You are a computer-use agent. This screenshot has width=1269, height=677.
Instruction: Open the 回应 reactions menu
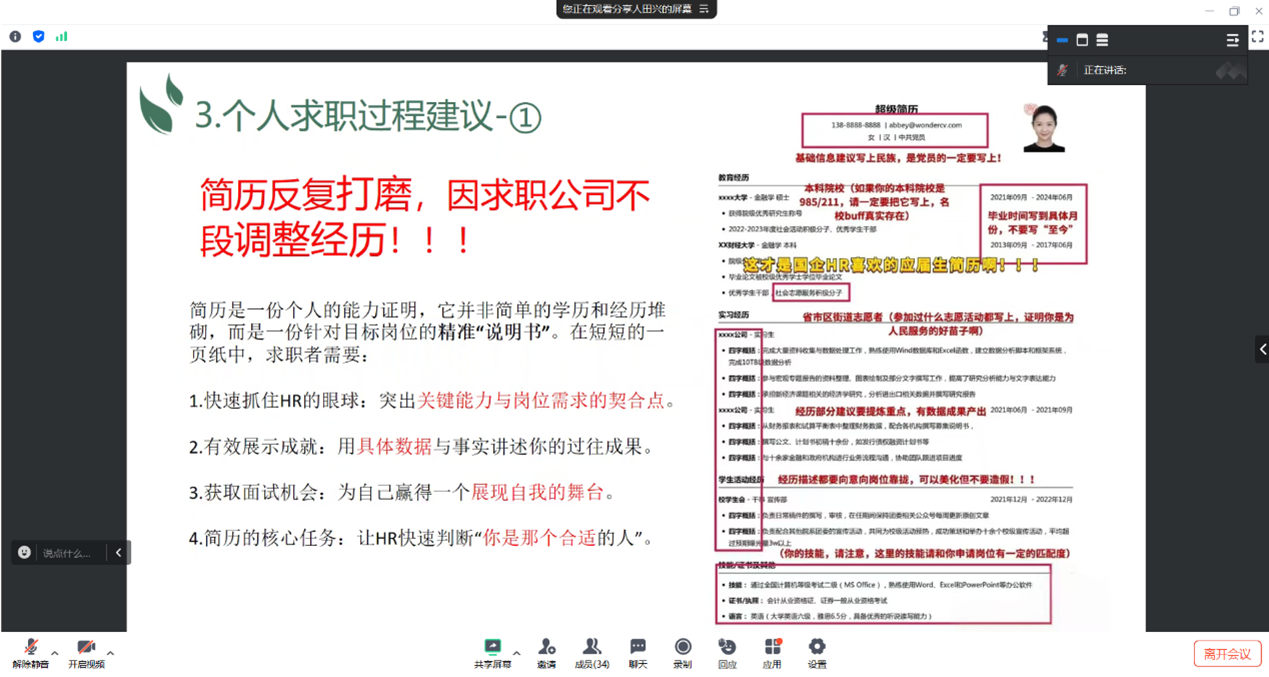point(727,653)
